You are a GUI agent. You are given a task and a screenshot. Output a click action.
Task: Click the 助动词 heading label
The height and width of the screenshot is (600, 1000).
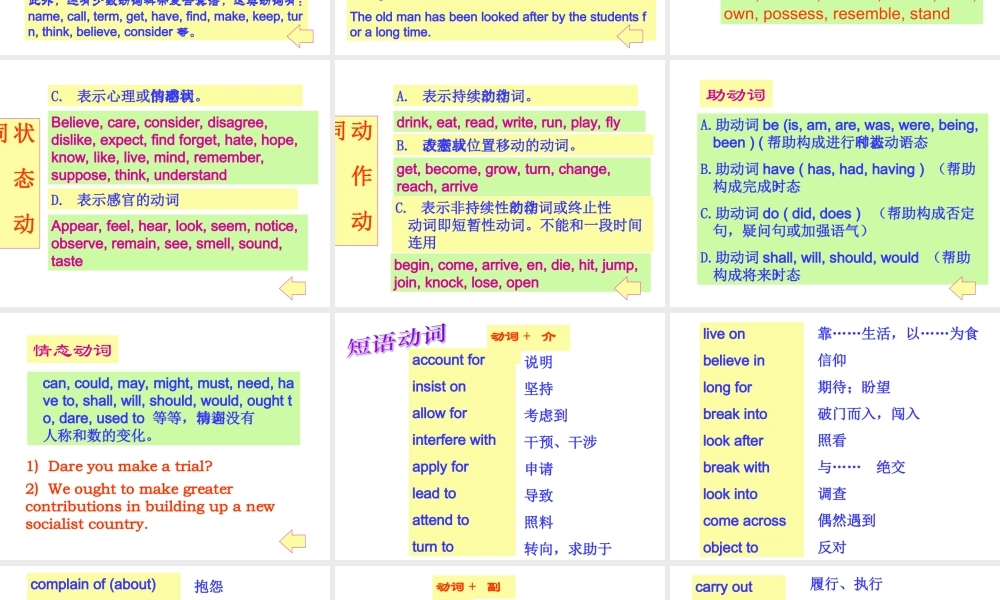(735, 95)
